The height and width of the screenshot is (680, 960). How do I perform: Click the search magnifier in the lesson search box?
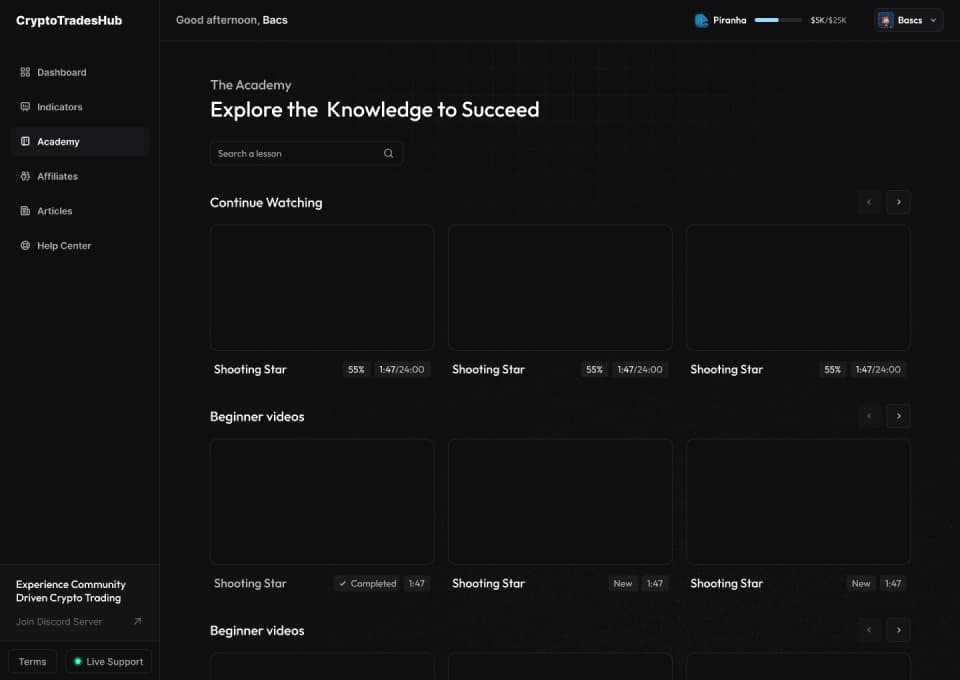[x=388, y=153]
